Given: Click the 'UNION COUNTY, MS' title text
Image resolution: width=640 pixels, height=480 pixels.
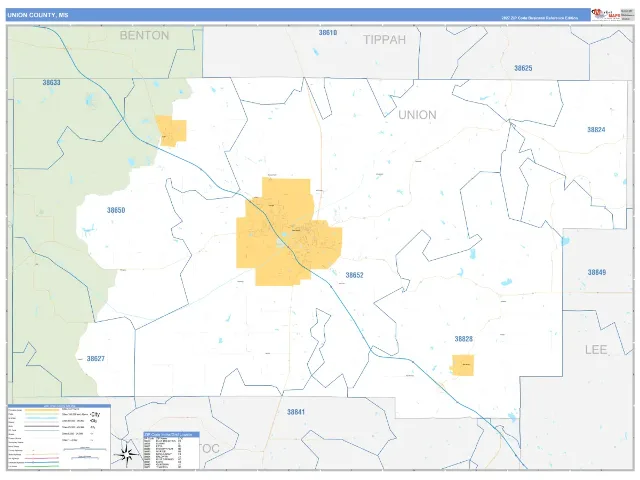Looking at the screenshot, I should point(38,15).
